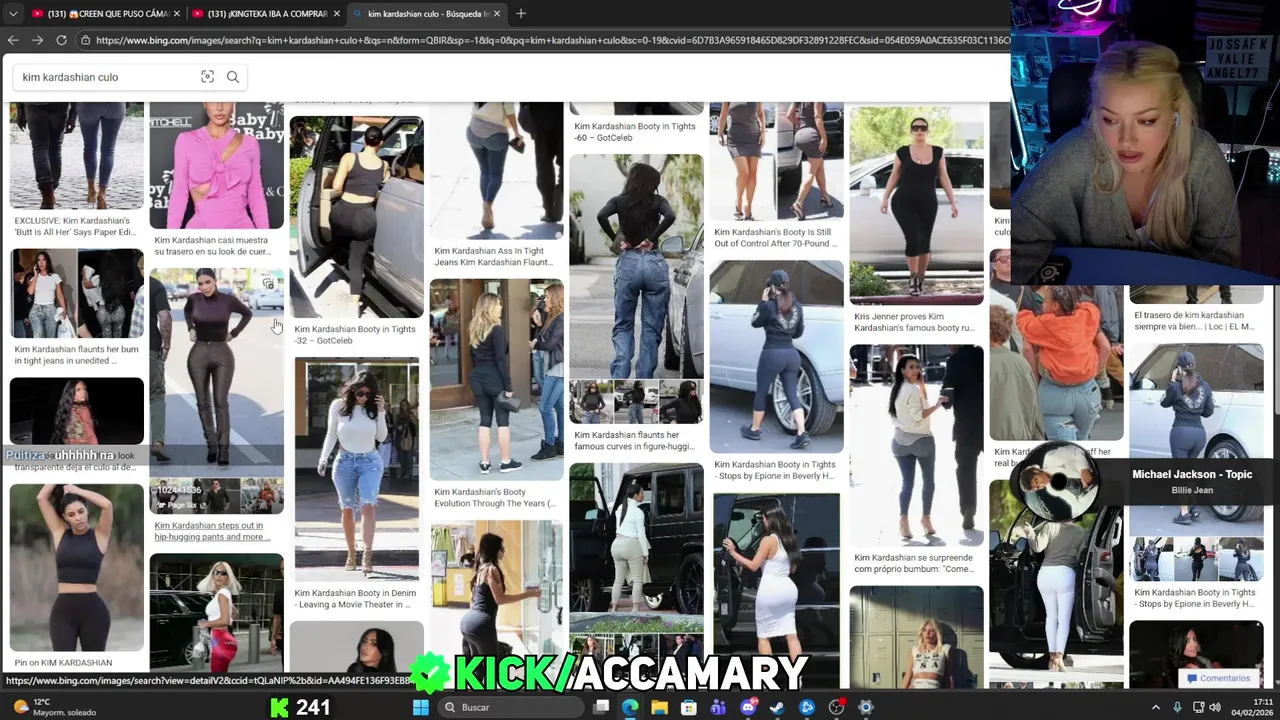Open a new browser tab with plus
1280x720 pixels.
(x=520, y=13)
